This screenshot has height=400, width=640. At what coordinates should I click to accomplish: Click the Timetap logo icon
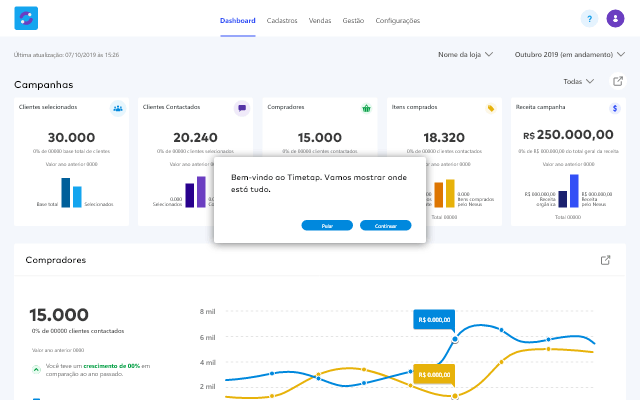26,19
